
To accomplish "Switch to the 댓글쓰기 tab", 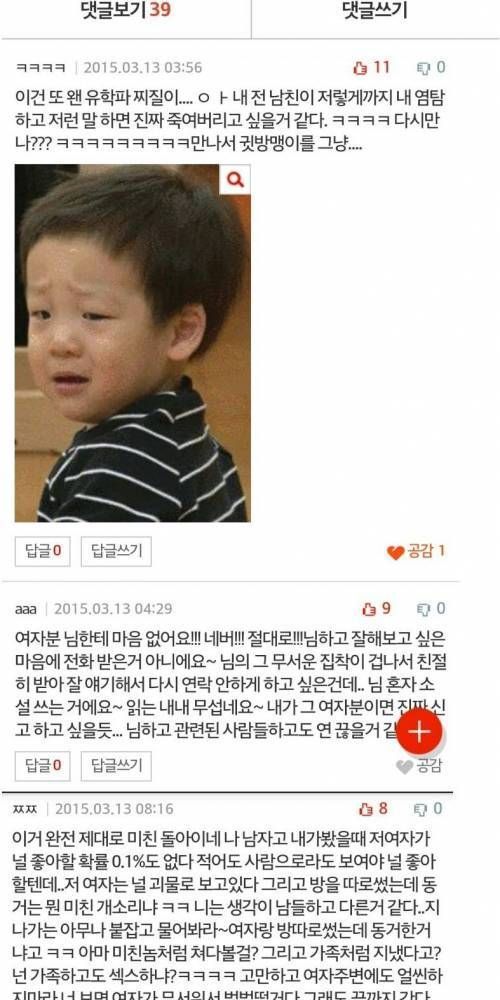I will click(x=375, y=11).
